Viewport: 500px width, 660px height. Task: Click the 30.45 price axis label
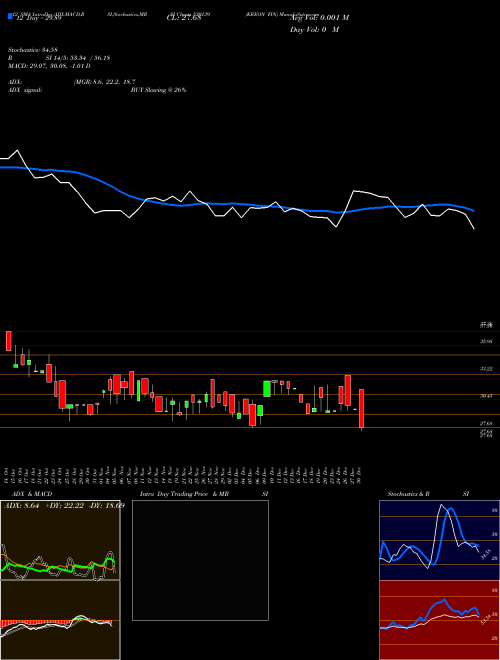[486, 396]
